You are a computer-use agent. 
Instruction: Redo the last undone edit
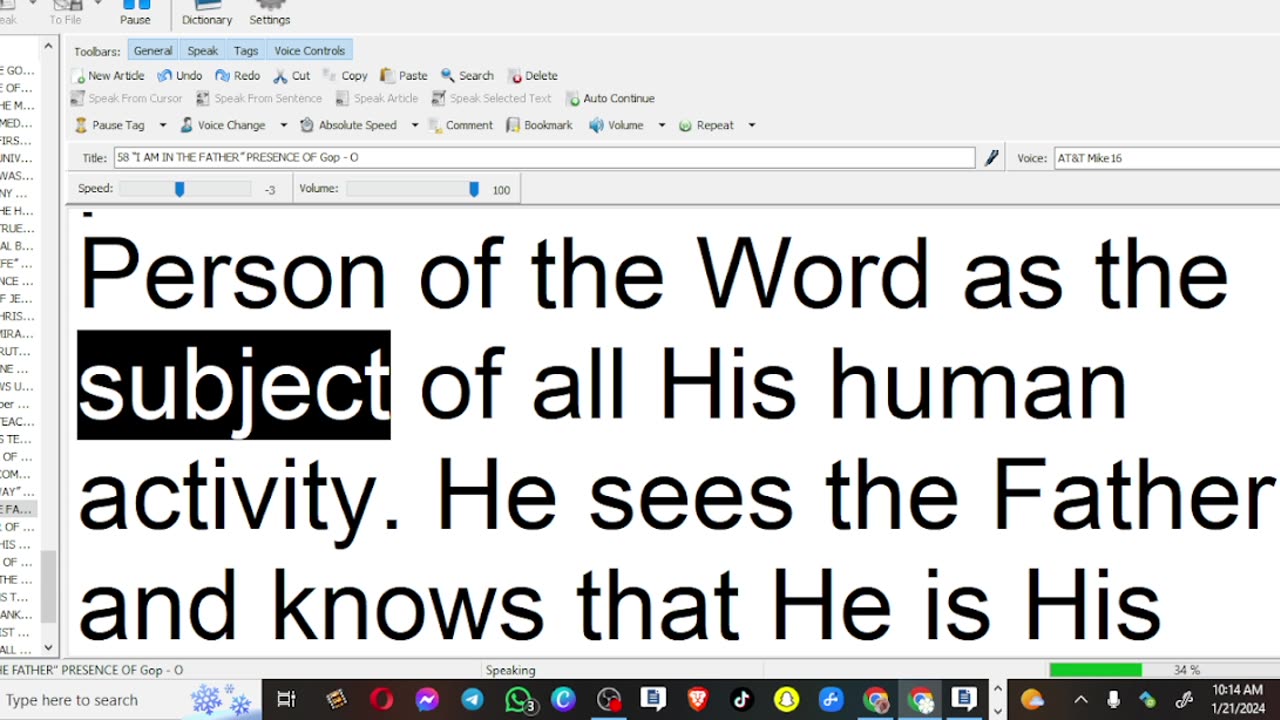click(x=238, y=76)
